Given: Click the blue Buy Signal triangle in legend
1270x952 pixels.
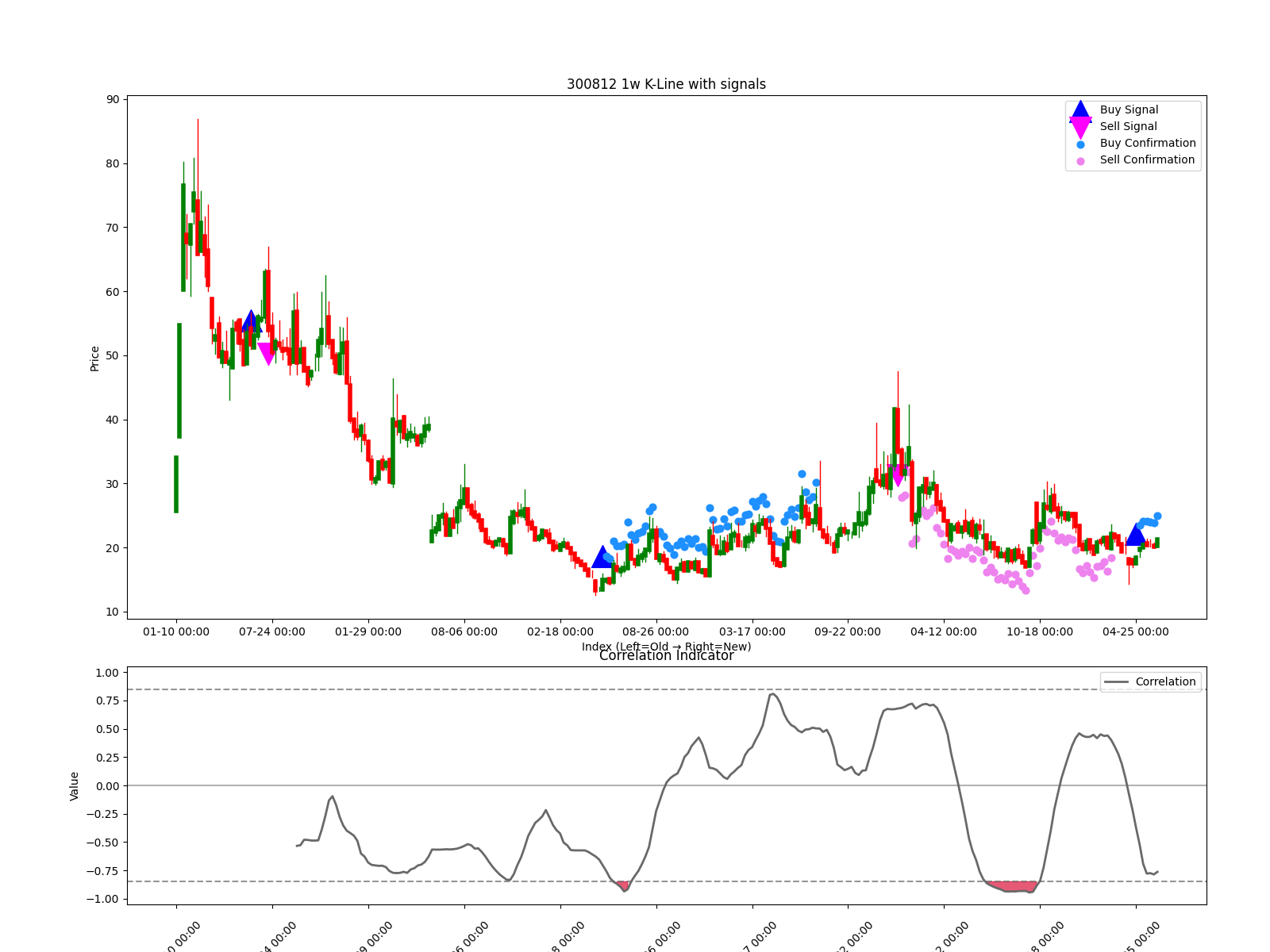Looking at the screenshot, I should (x=1080, y=110).
